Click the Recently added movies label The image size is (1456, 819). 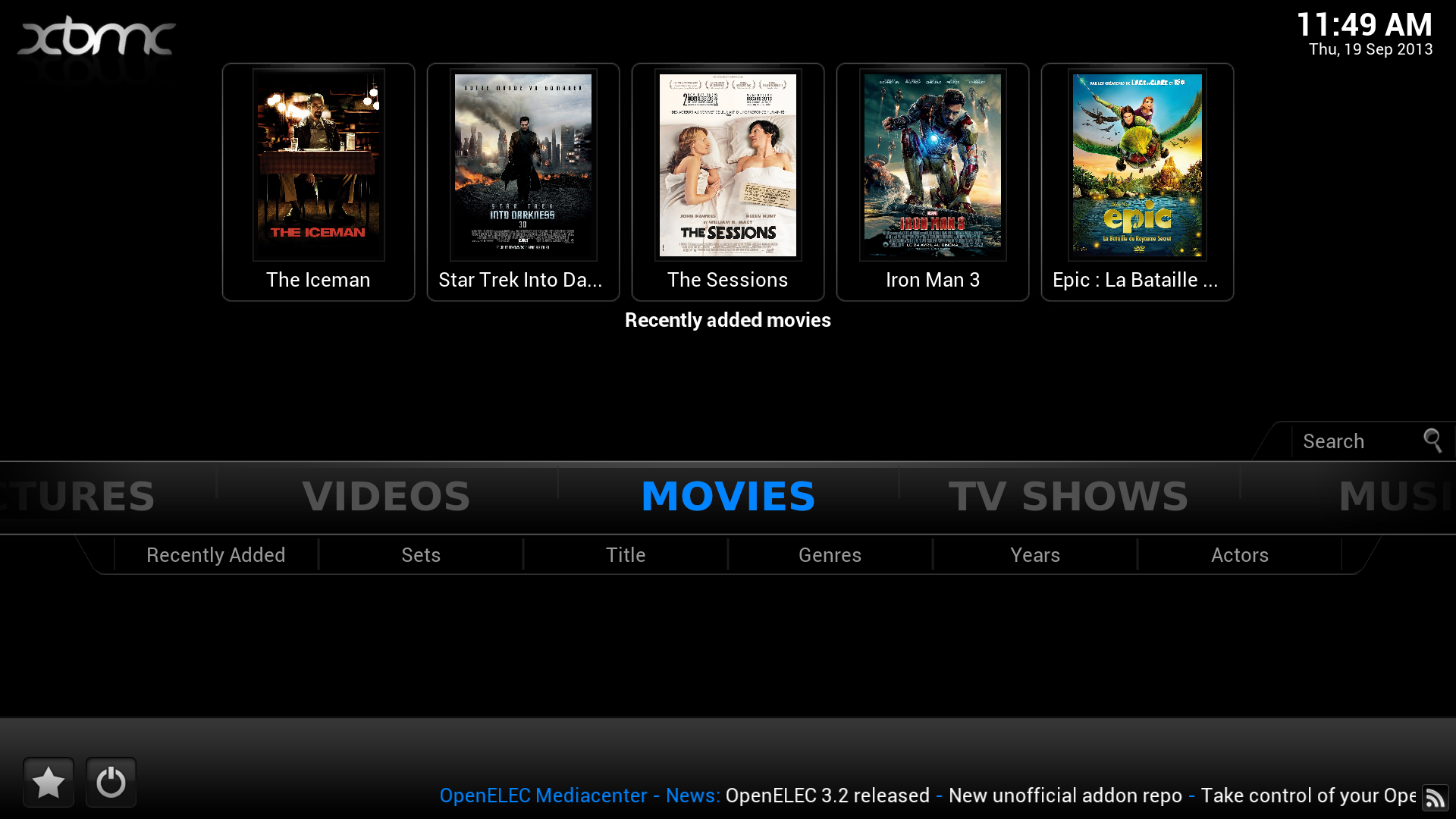click(x=728, y=320)
